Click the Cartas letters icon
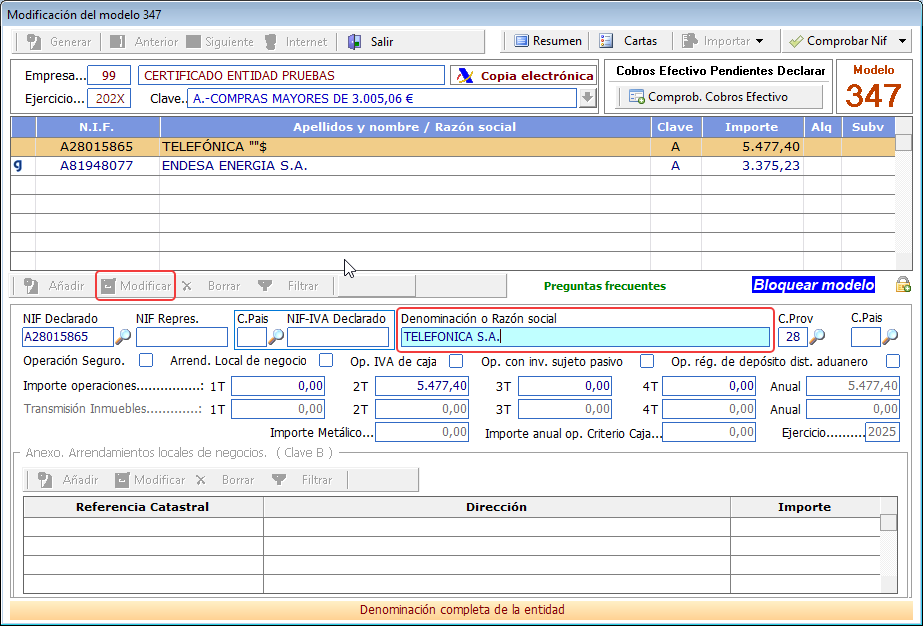Screen dimensions: 923x626 tap(606, 41)
